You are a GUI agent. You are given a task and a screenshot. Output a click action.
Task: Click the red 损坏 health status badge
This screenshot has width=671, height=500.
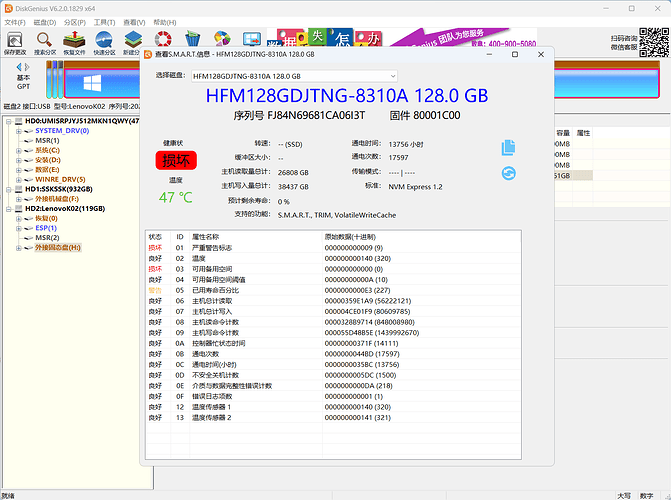(x=176, y=161)
